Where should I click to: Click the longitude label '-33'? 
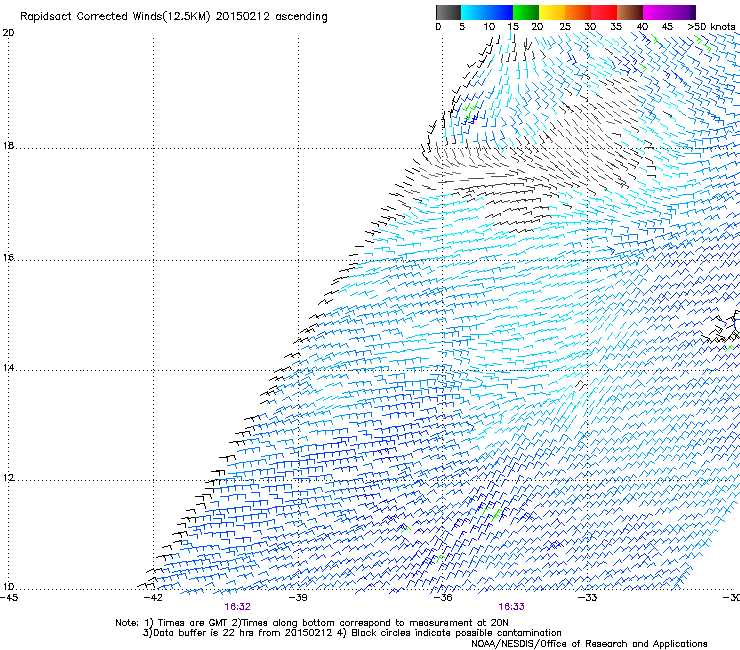click(x=587, y=598)
